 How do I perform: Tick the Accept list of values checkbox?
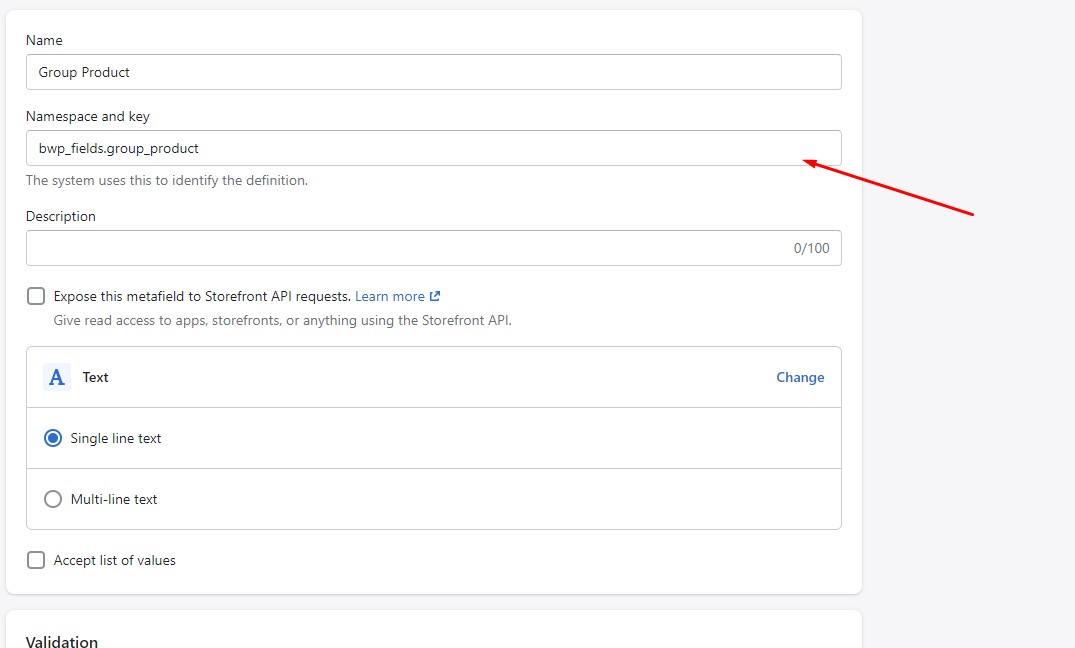36,560
